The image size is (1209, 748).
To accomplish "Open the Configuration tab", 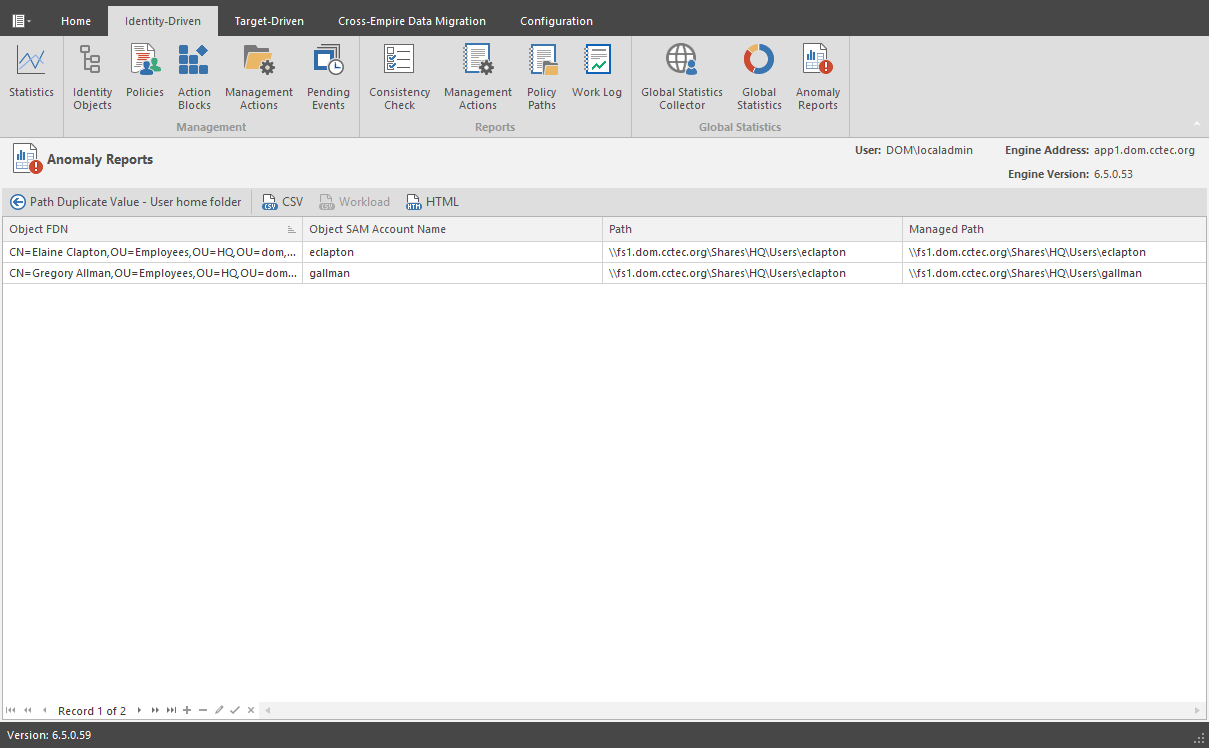I will [x=556, y=21].
